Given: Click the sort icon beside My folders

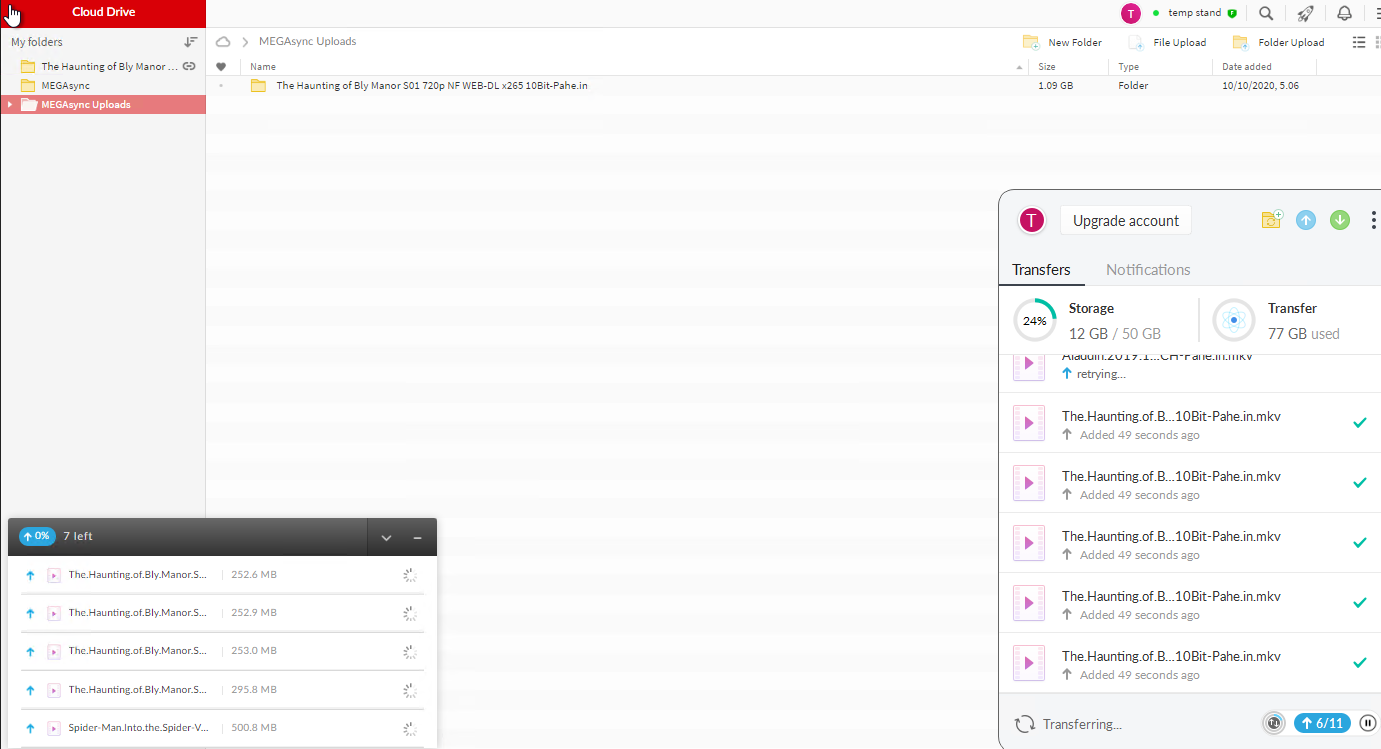Looking at the screenshot, I should click(191, 42).
